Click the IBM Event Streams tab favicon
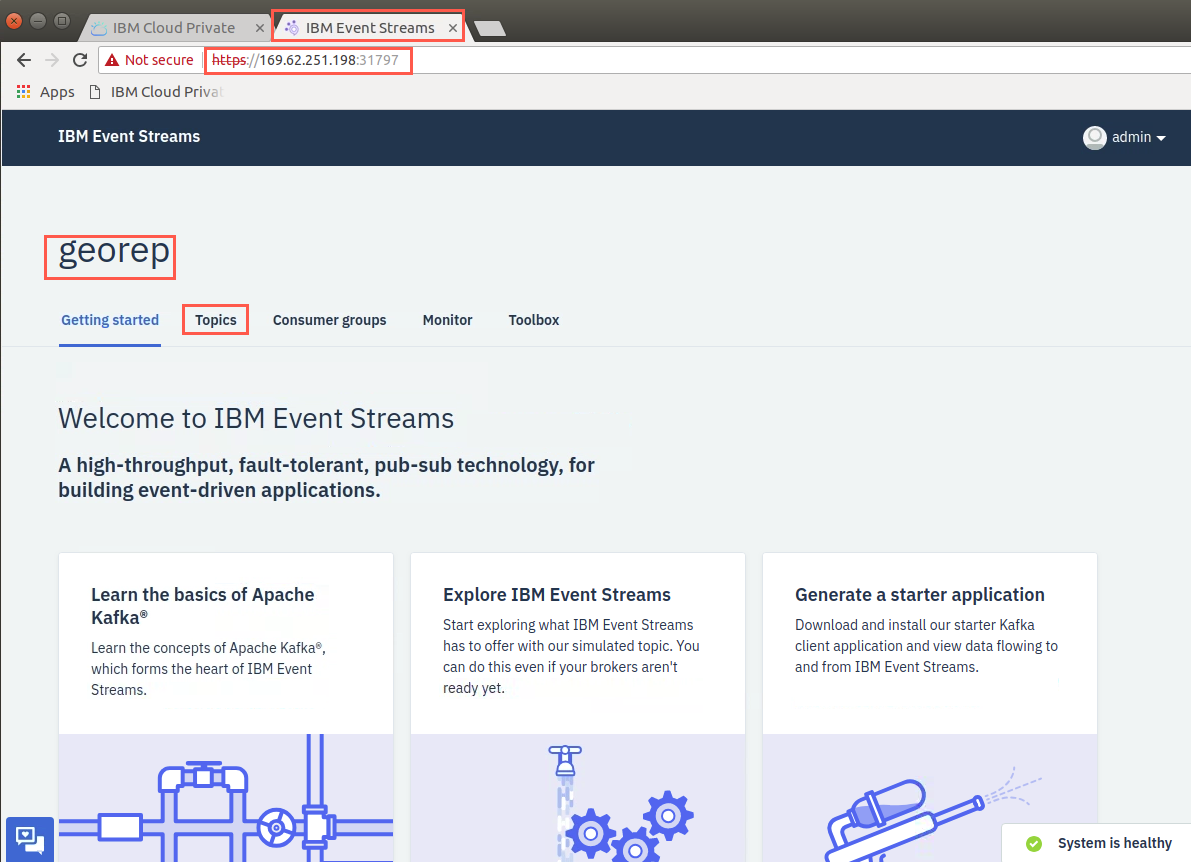The height and width of the screenshot is (862, 1191). (292, 28)
